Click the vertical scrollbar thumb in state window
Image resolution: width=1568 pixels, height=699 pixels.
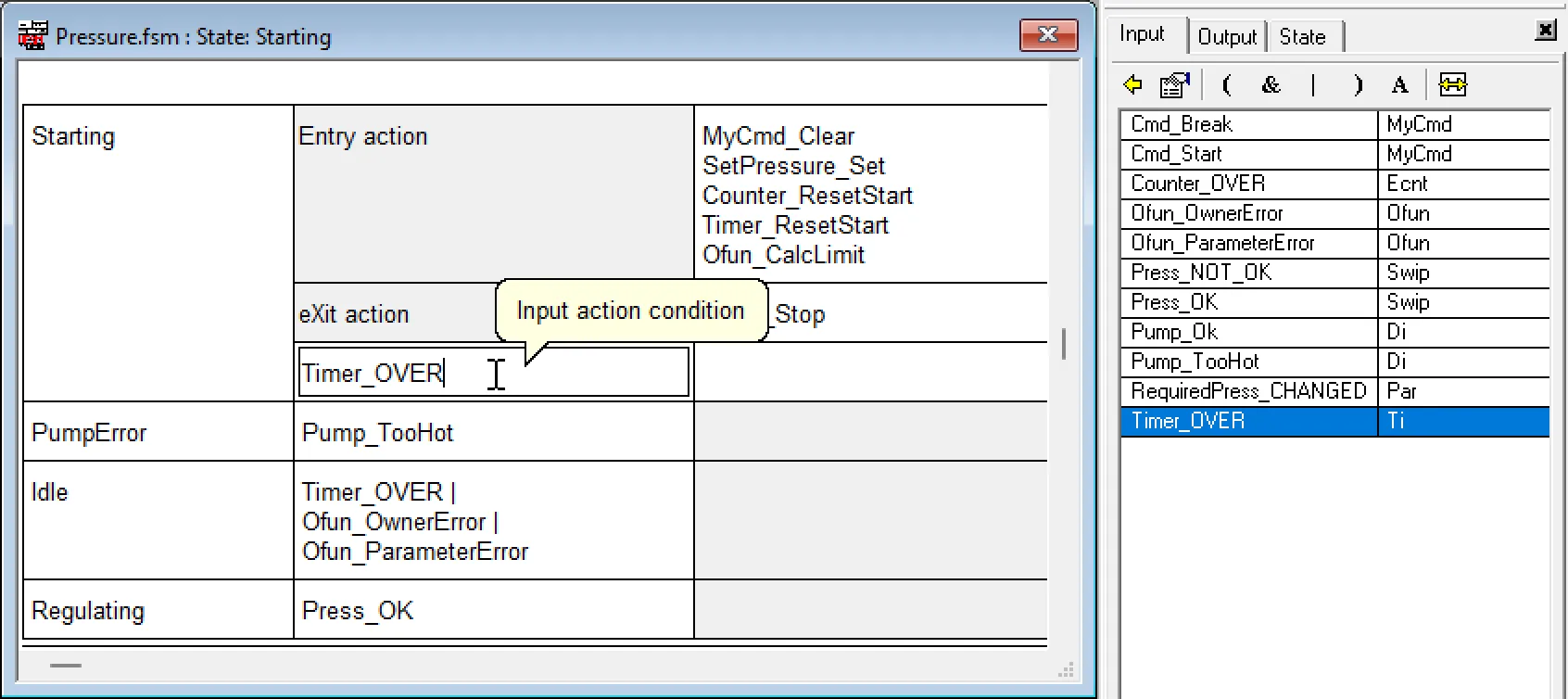(1064, 344)
